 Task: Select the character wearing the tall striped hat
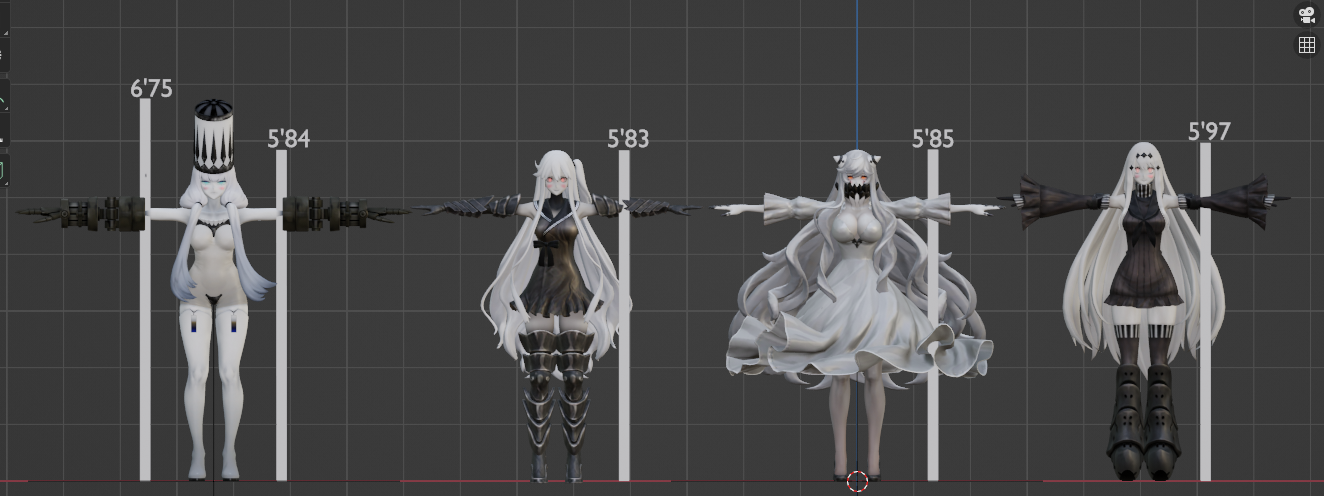coord(213,290)
